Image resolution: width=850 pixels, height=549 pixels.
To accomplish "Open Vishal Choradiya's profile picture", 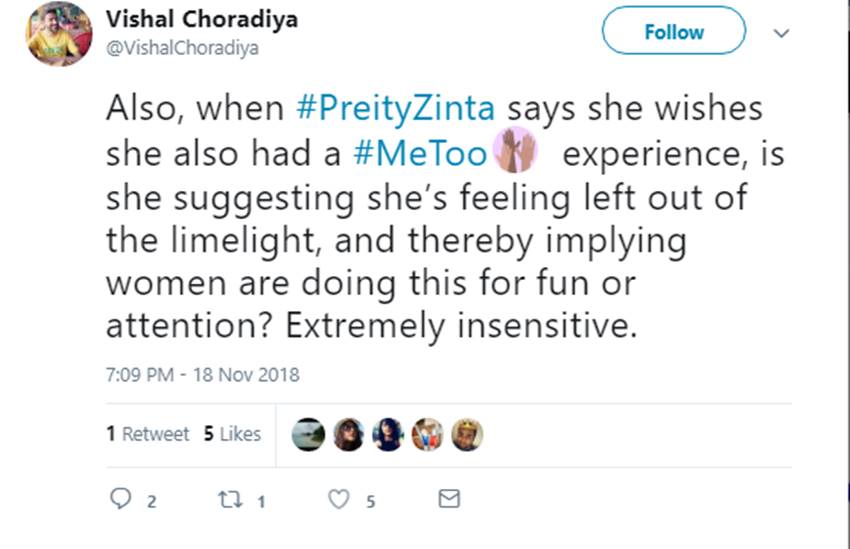I will click(x=58, y=34).
